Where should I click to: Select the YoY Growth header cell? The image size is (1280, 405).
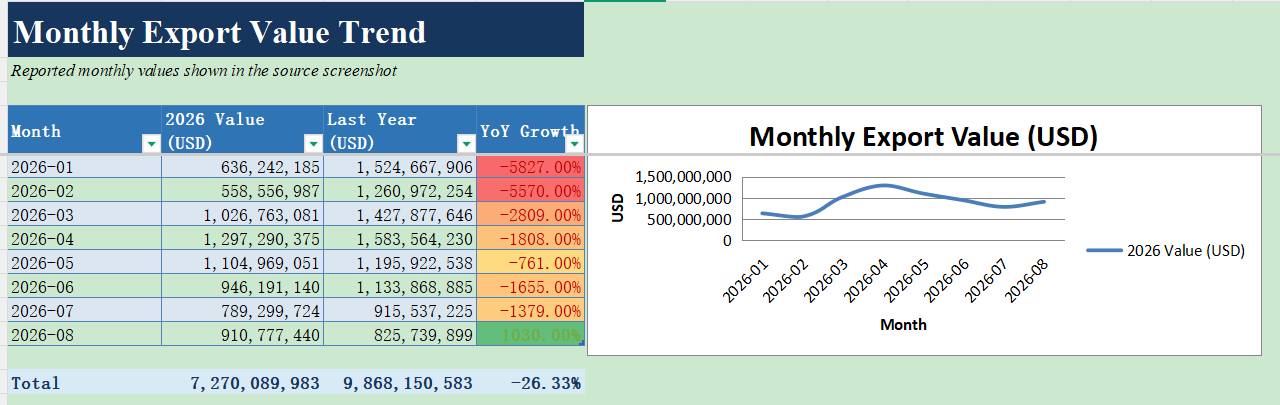pyautogui.click(x=531, y=131)
